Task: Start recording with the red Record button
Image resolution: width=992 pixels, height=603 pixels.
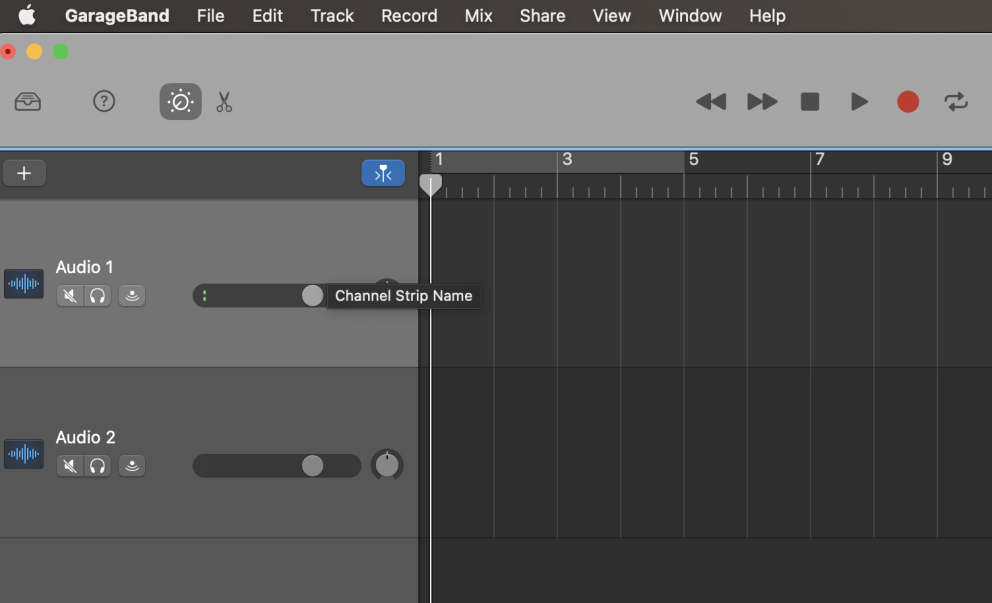Action: click(908, 101)
